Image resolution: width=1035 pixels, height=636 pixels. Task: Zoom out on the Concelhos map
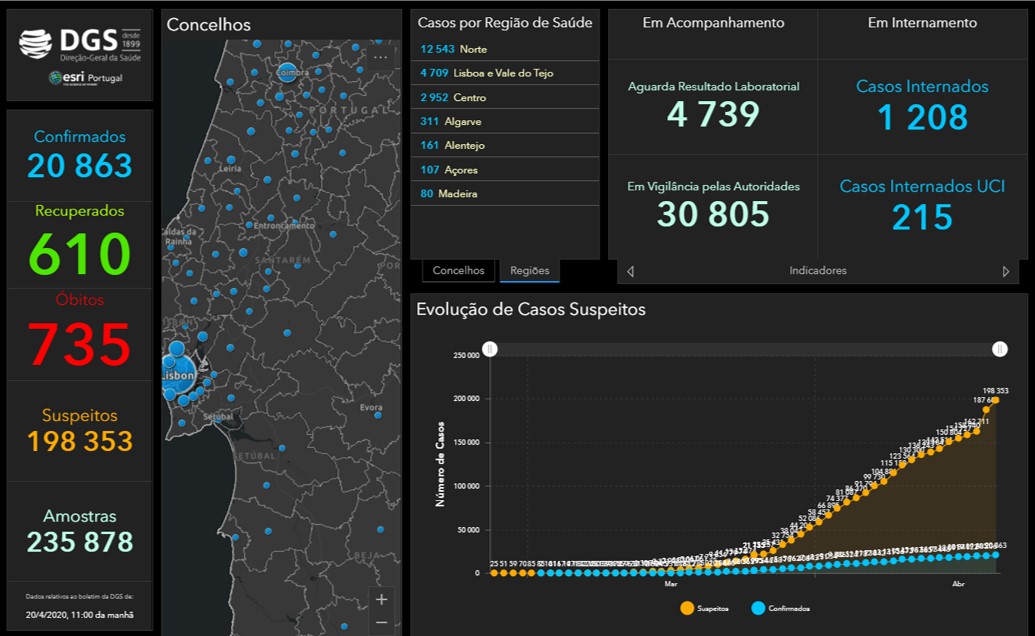[381, 622]
